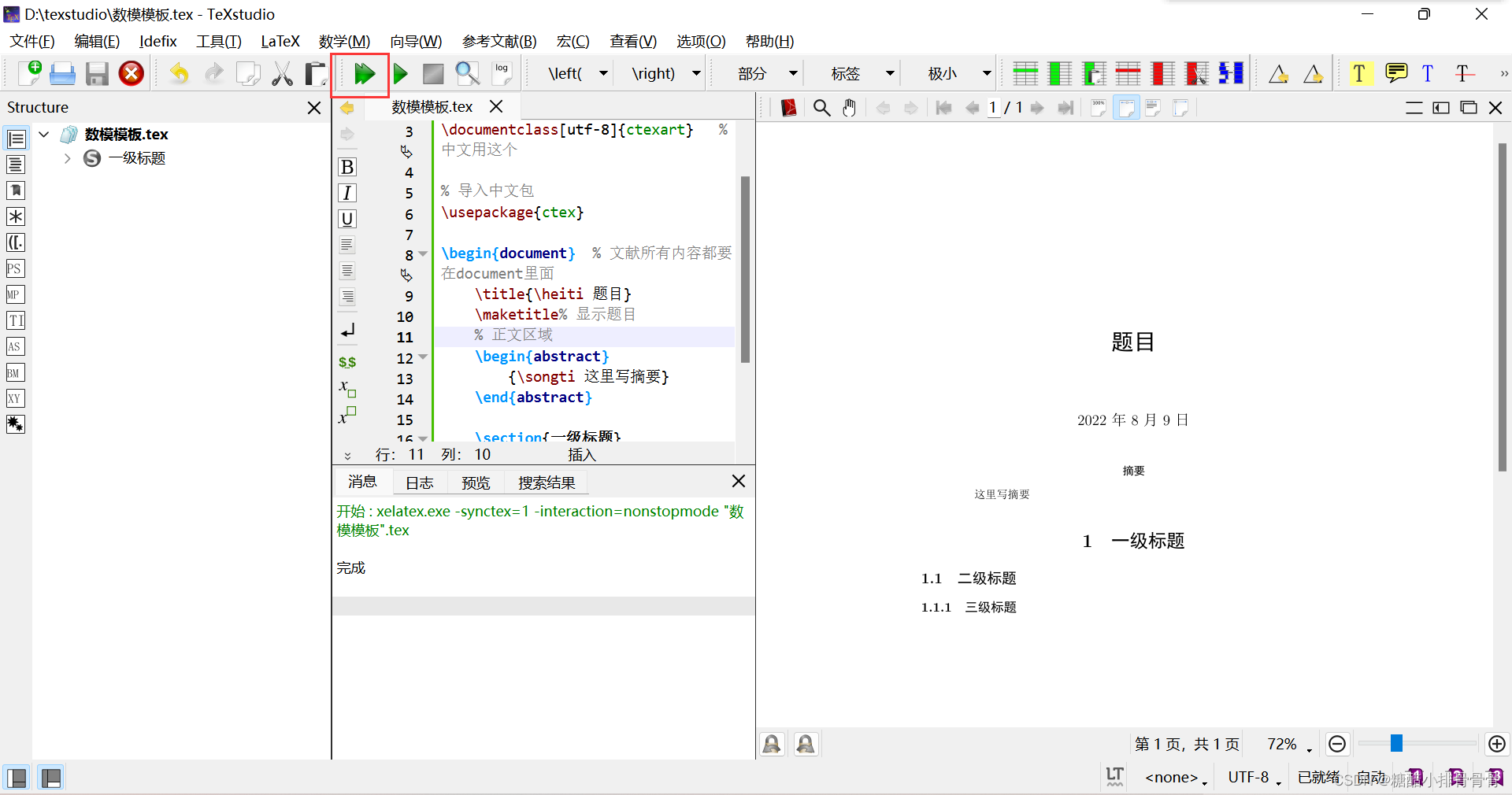
Task: Click the Compile single green arrow
Action: (x=400, y=74)
